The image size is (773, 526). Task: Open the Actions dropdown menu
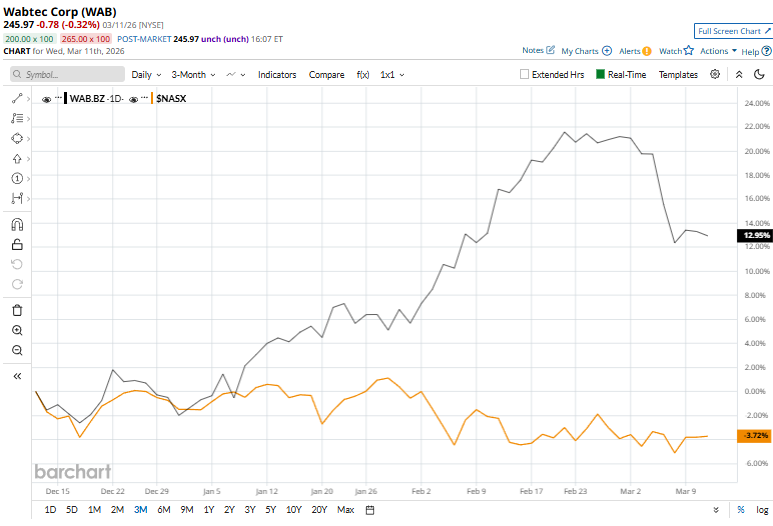coord(718,51)
